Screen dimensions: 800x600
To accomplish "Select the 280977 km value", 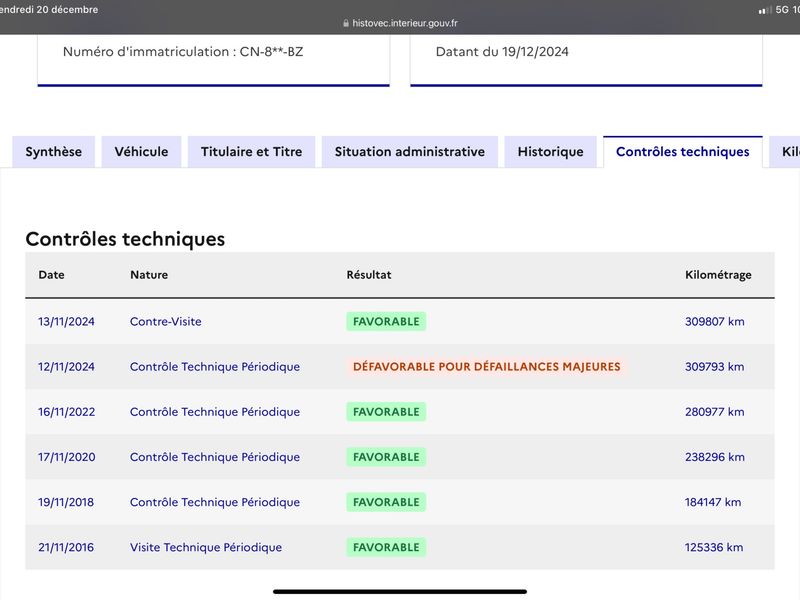I will (x=714, y=412).
